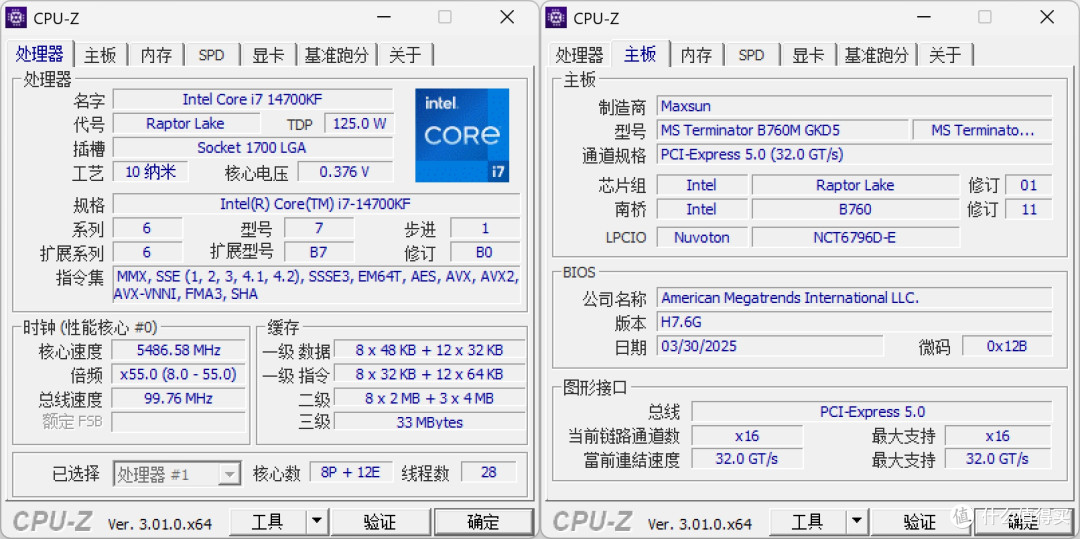This screenshot has height=539, width=1080.
Task: Switch to 处理器 tab in right window
Action: tap(580, 55)
